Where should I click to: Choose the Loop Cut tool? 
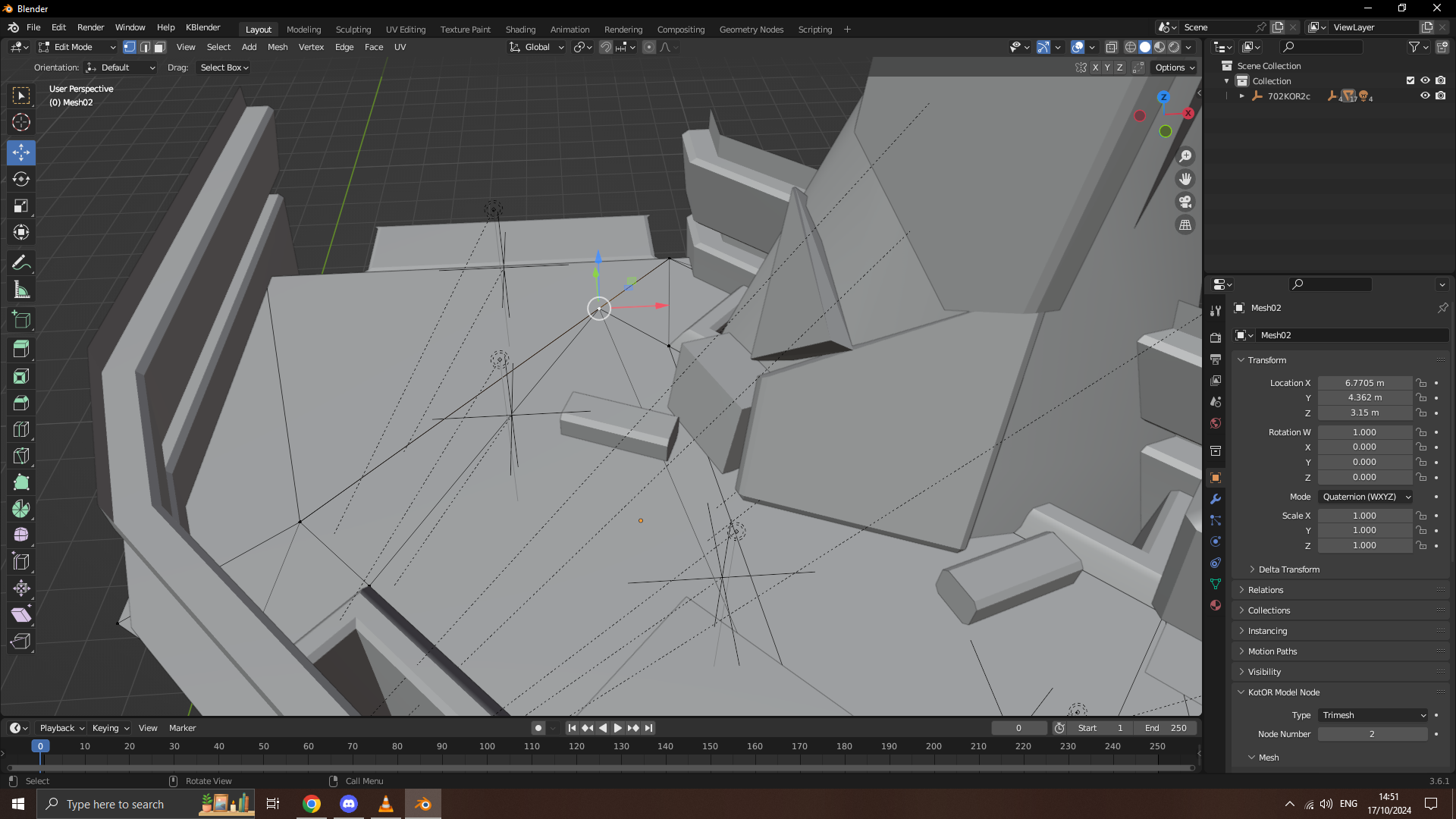coord(21,429)
